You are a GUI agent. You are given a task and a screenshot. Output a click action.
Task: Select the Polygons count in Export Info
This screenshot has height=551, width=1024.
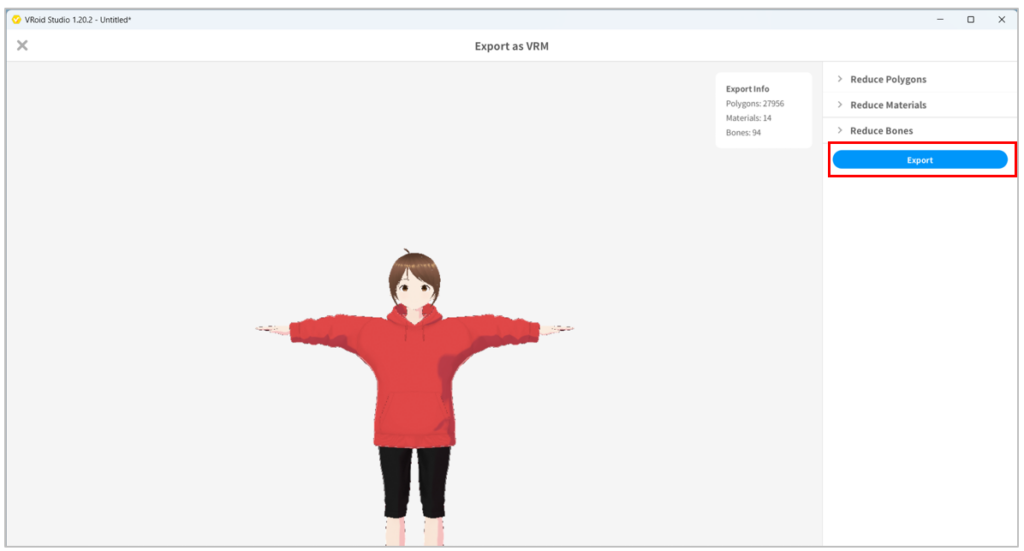755,103
